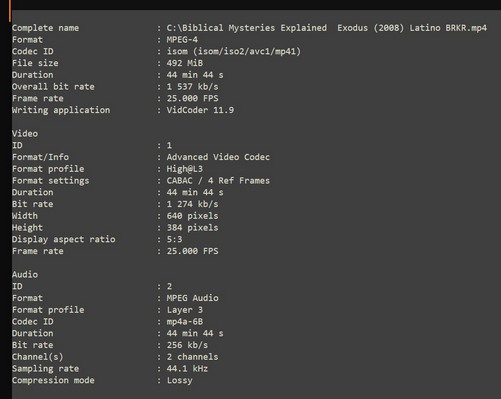Click the Advanced Video Codec text
The width and height of the screenshot is (501, 399).
point(218,157)
